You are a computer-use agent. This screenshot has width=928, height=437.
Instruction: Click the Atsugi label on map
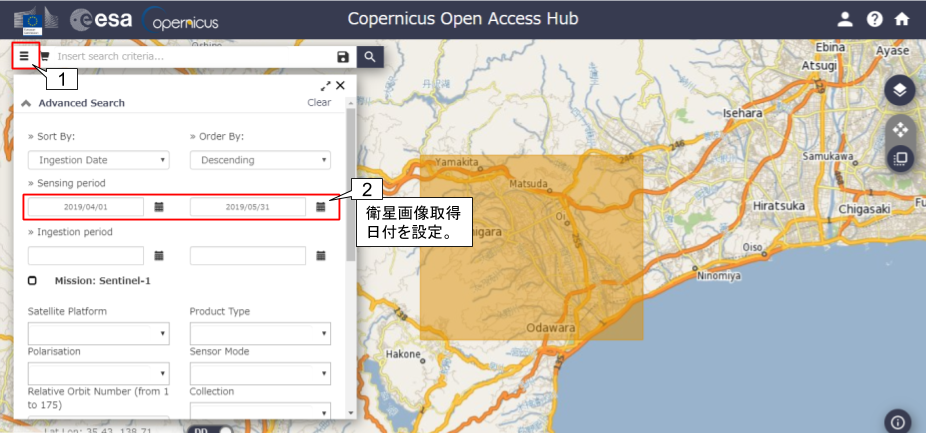(819, 66)
